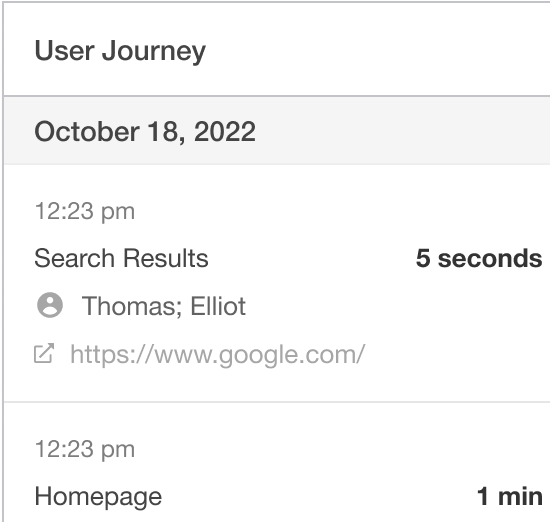Click the 12:23 pm timestamp above Search Results
Image resolution: width=550 pixels, height=522 pixels.
click(85, 211)
